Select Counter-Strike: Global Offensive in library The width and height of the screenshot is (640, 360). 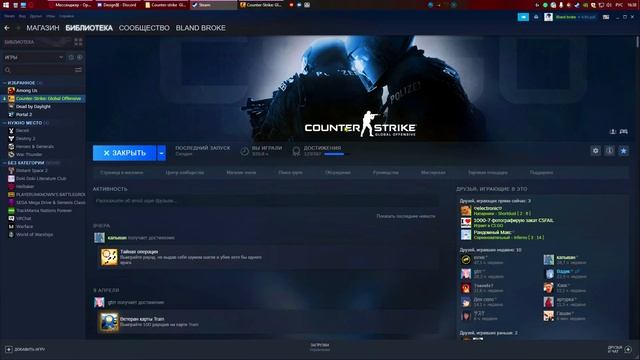coord(48,98)
